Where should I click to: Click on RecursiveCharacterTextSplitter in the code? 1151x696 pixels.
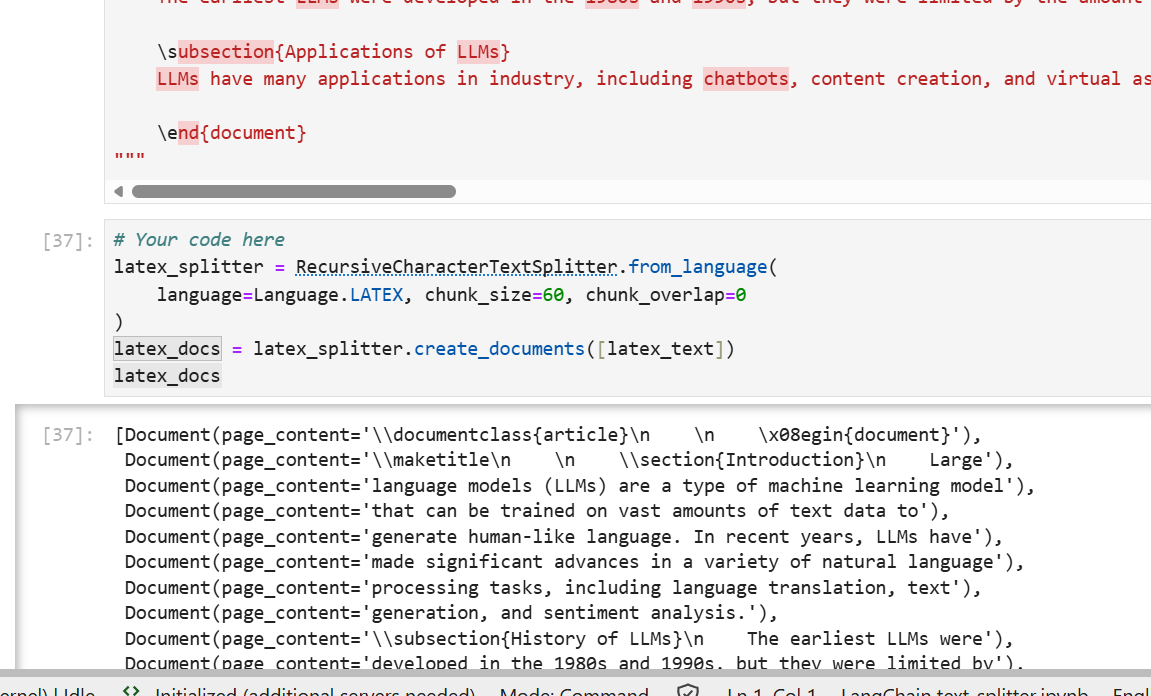[x=456, y=267]
